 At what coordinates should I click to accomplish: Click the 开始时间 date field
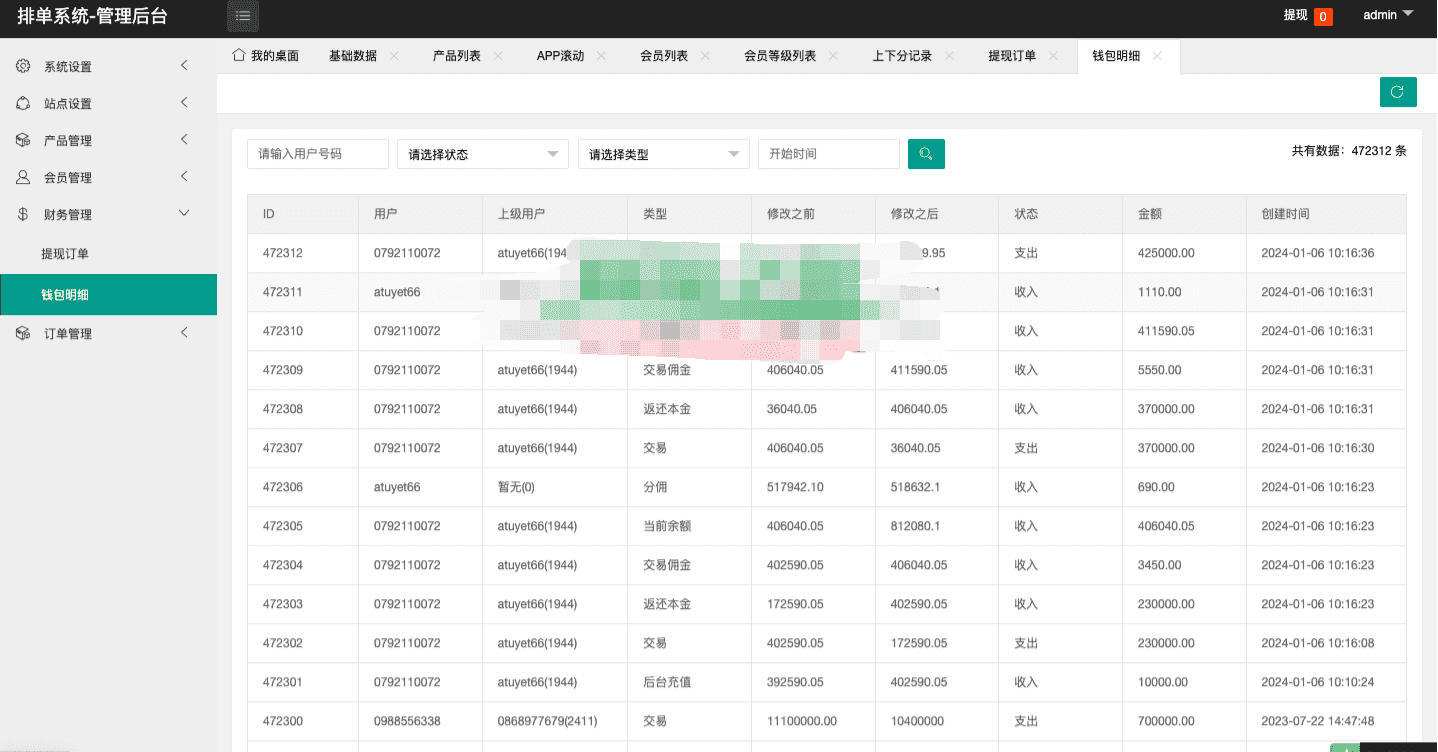pos(828,154)
